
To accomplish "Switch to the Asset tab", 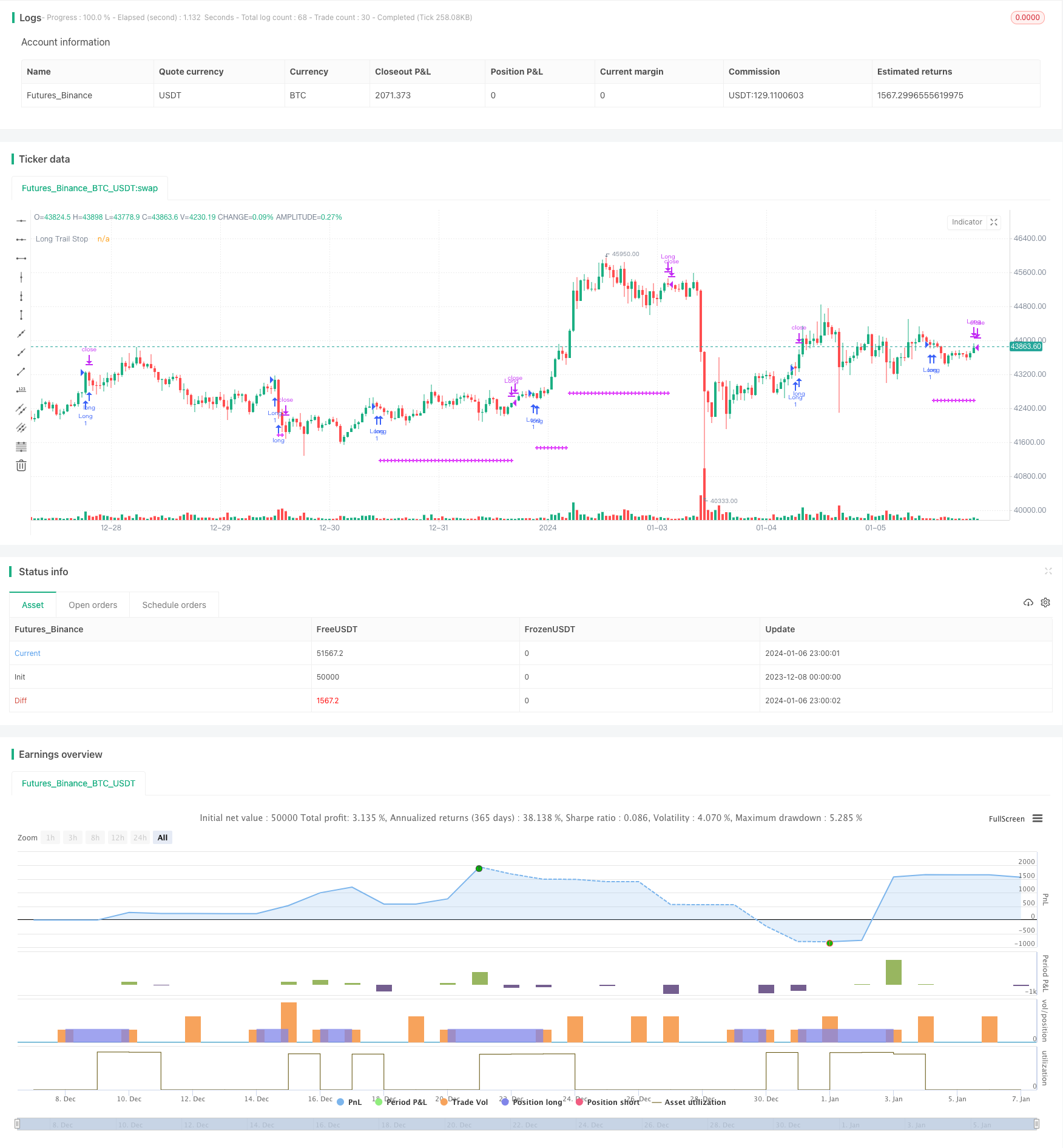I will point(33,605).
